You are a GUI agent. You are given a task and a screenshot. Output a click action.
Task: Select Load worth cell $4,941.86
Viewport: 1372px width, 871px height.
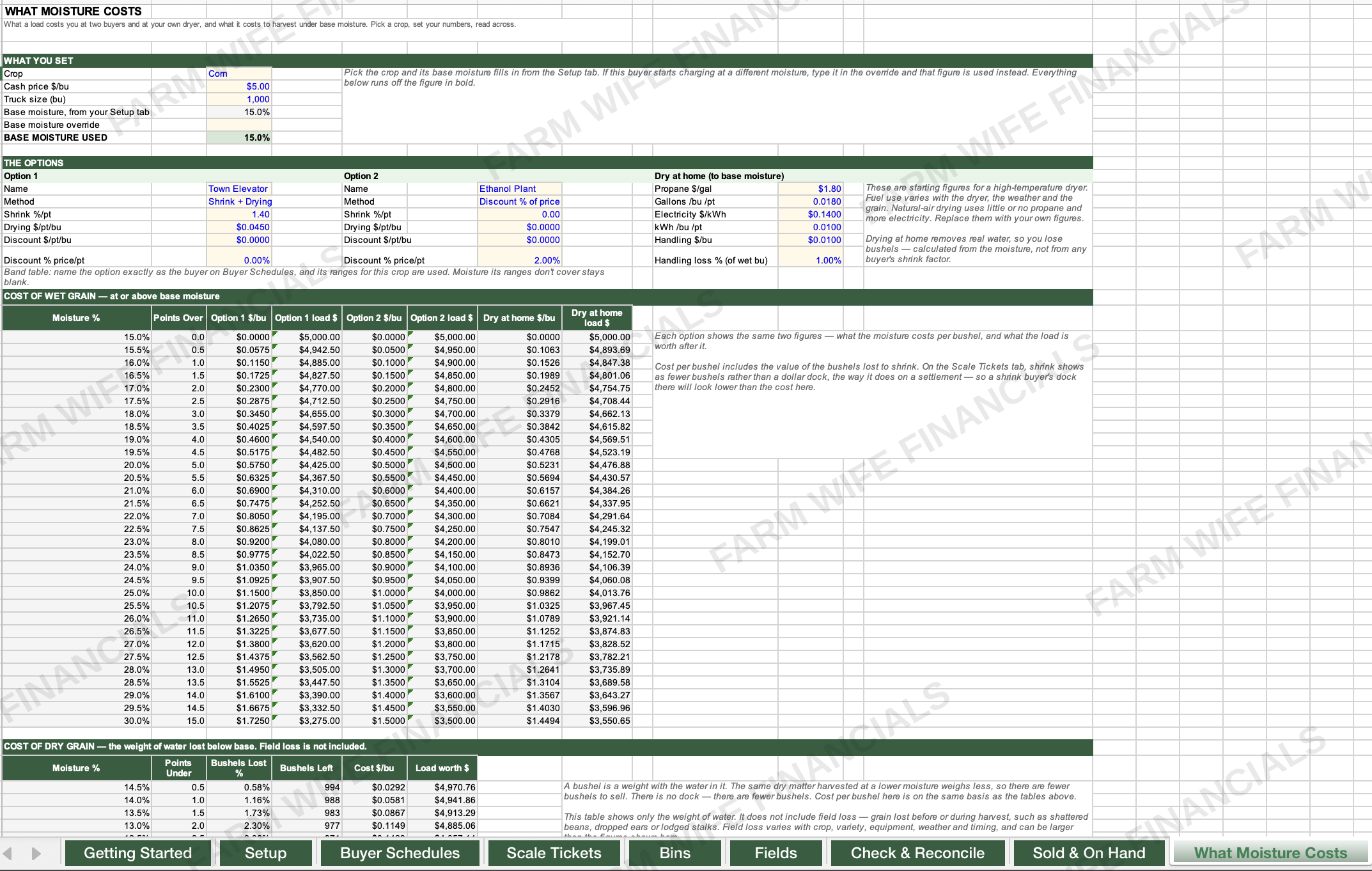click(x=442, y=800)
